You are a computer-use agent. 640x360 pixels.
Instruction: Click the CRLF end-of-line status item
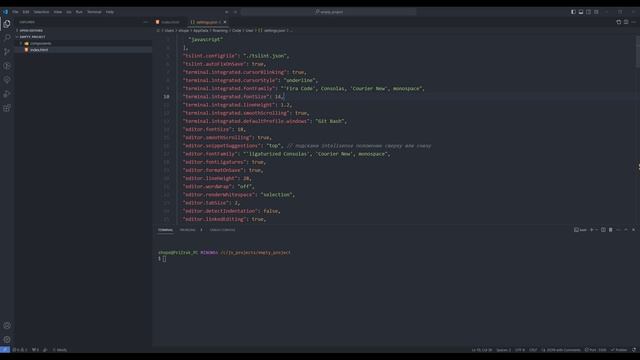tap(533, 350)
